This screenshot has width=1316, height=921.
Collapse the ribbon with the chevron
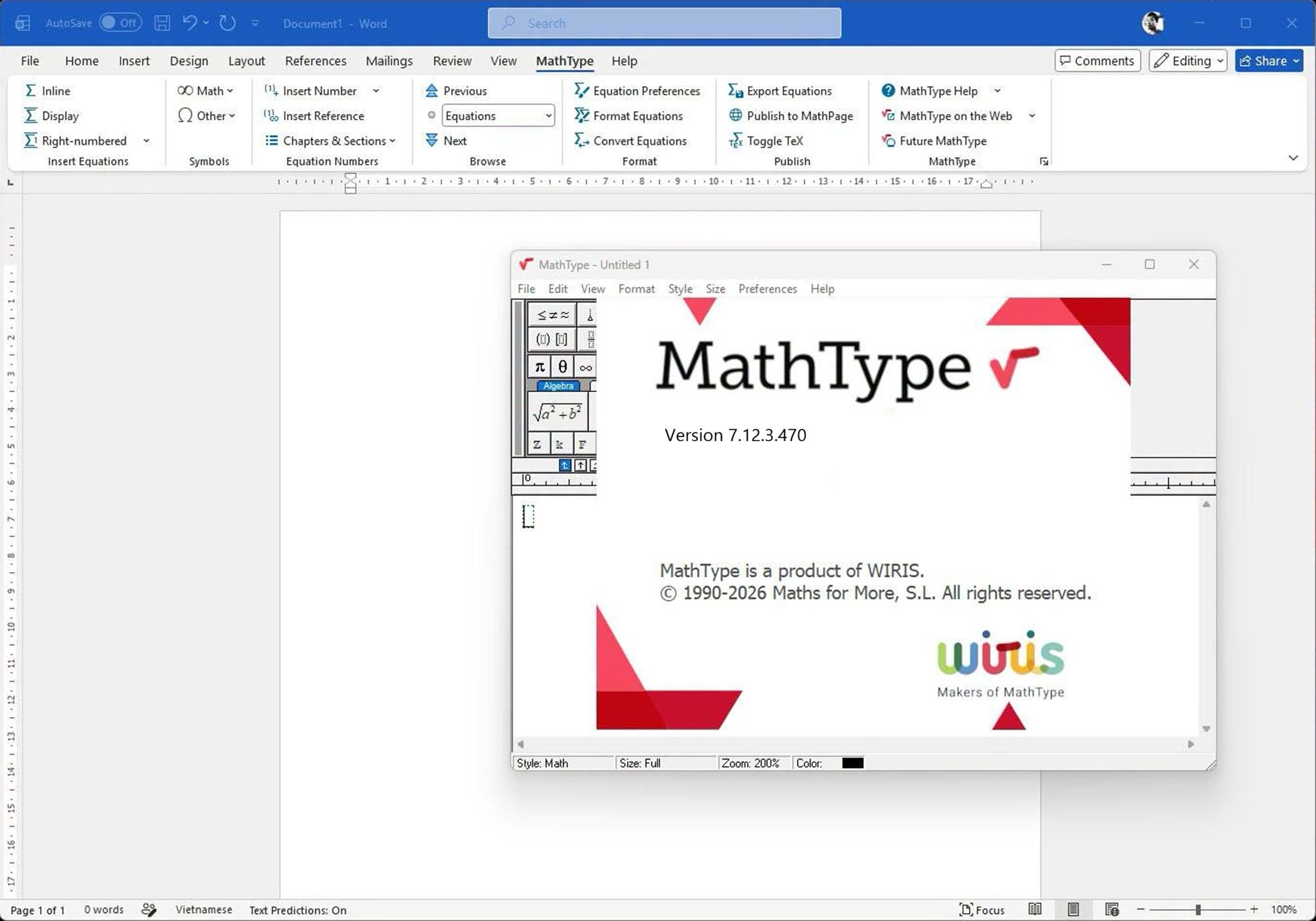[x=1293, y=158]
